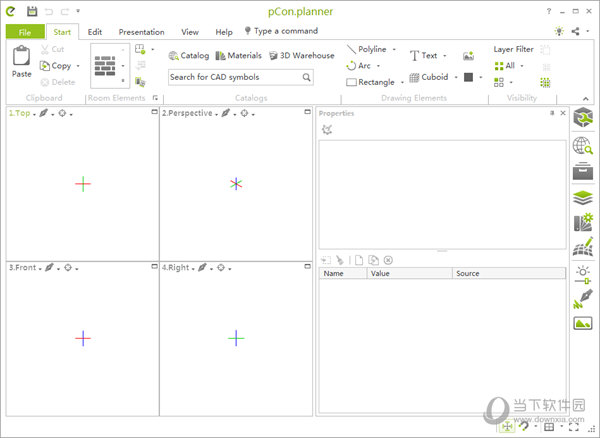Click the room with green dot icon
600x438 pixels.
140,49
